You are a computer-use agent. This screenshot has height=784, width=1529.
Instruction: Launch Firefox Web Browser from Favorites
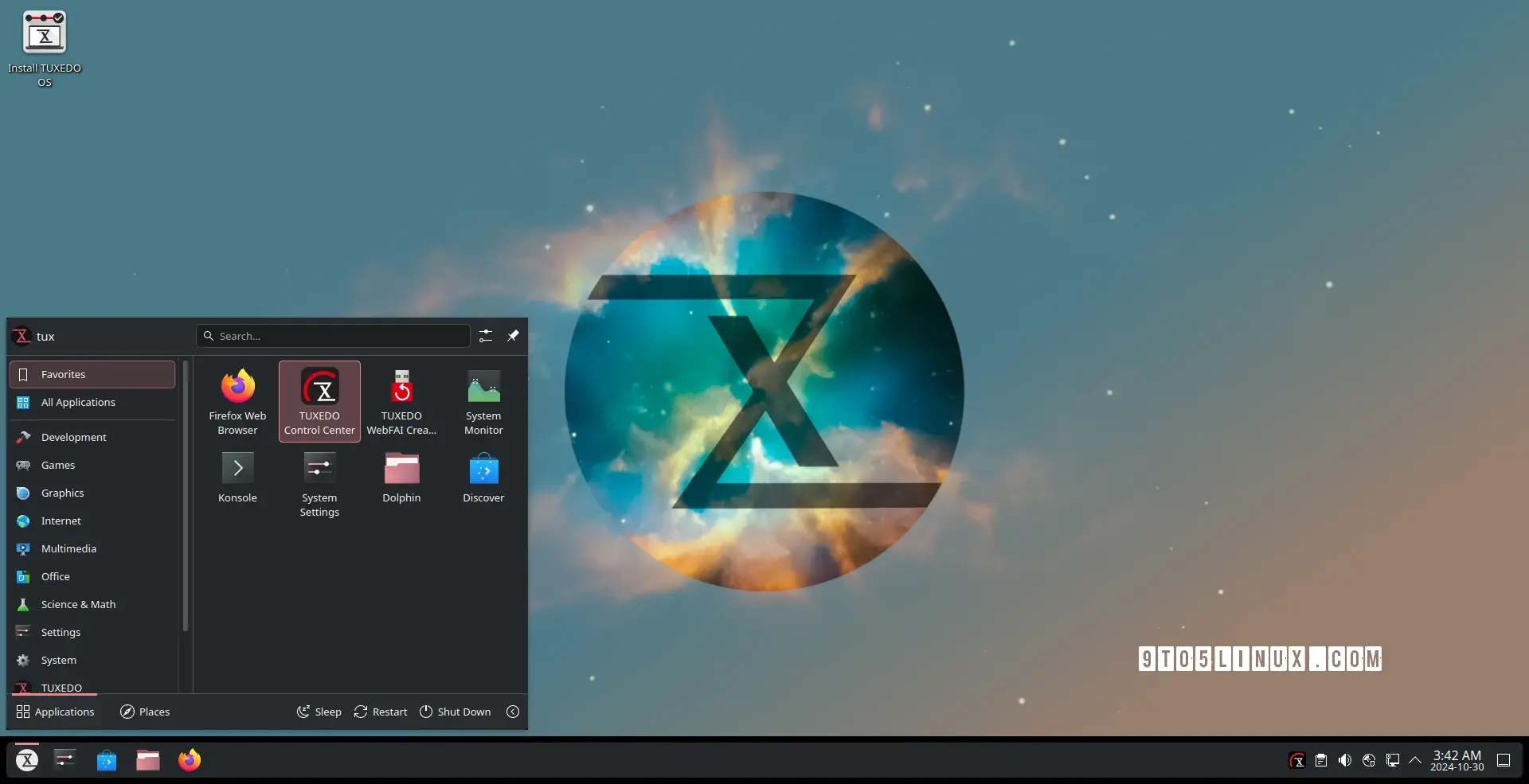[237, 402]
